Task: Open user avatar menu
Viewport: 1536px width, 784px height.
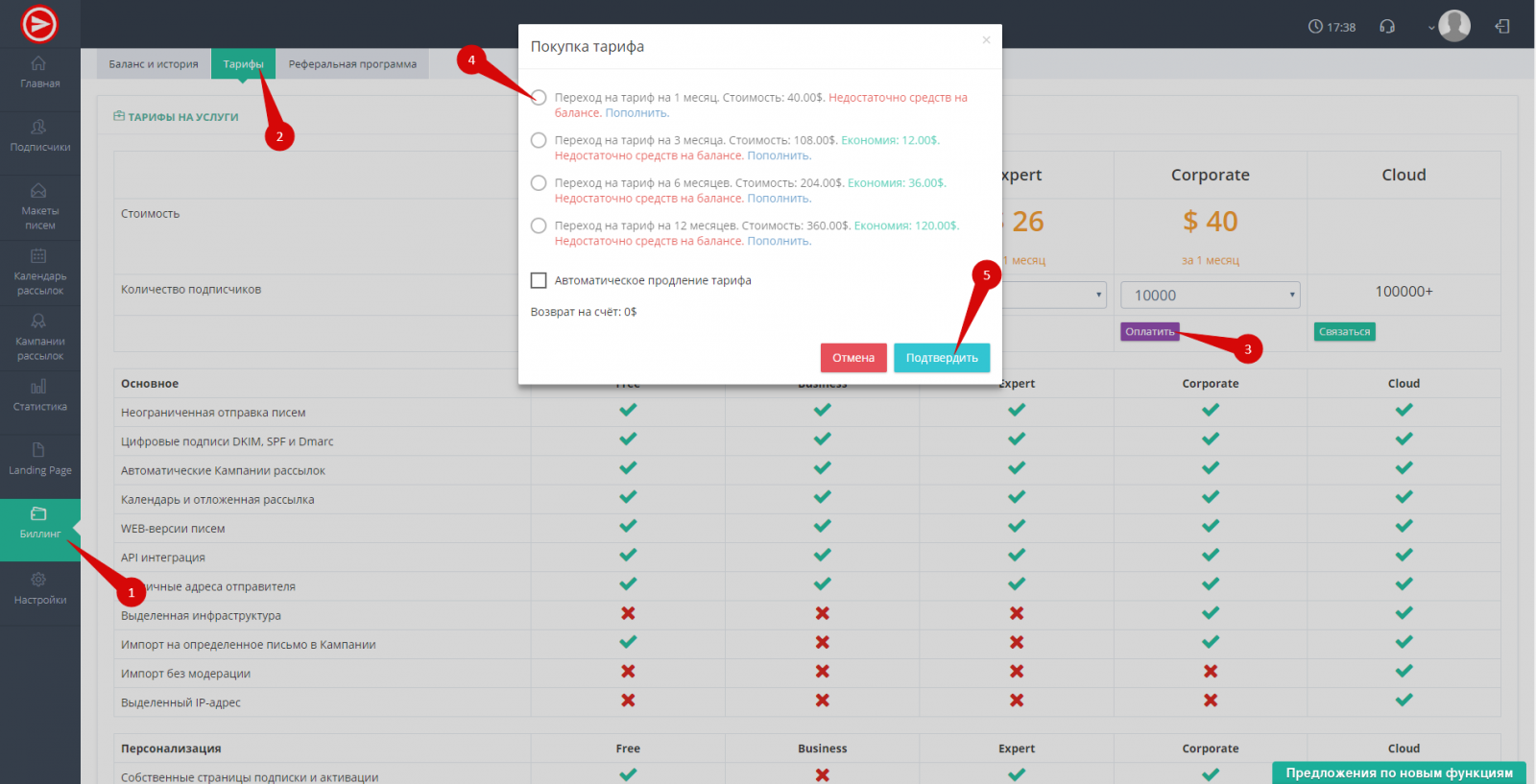Action: click(1453, 26)
